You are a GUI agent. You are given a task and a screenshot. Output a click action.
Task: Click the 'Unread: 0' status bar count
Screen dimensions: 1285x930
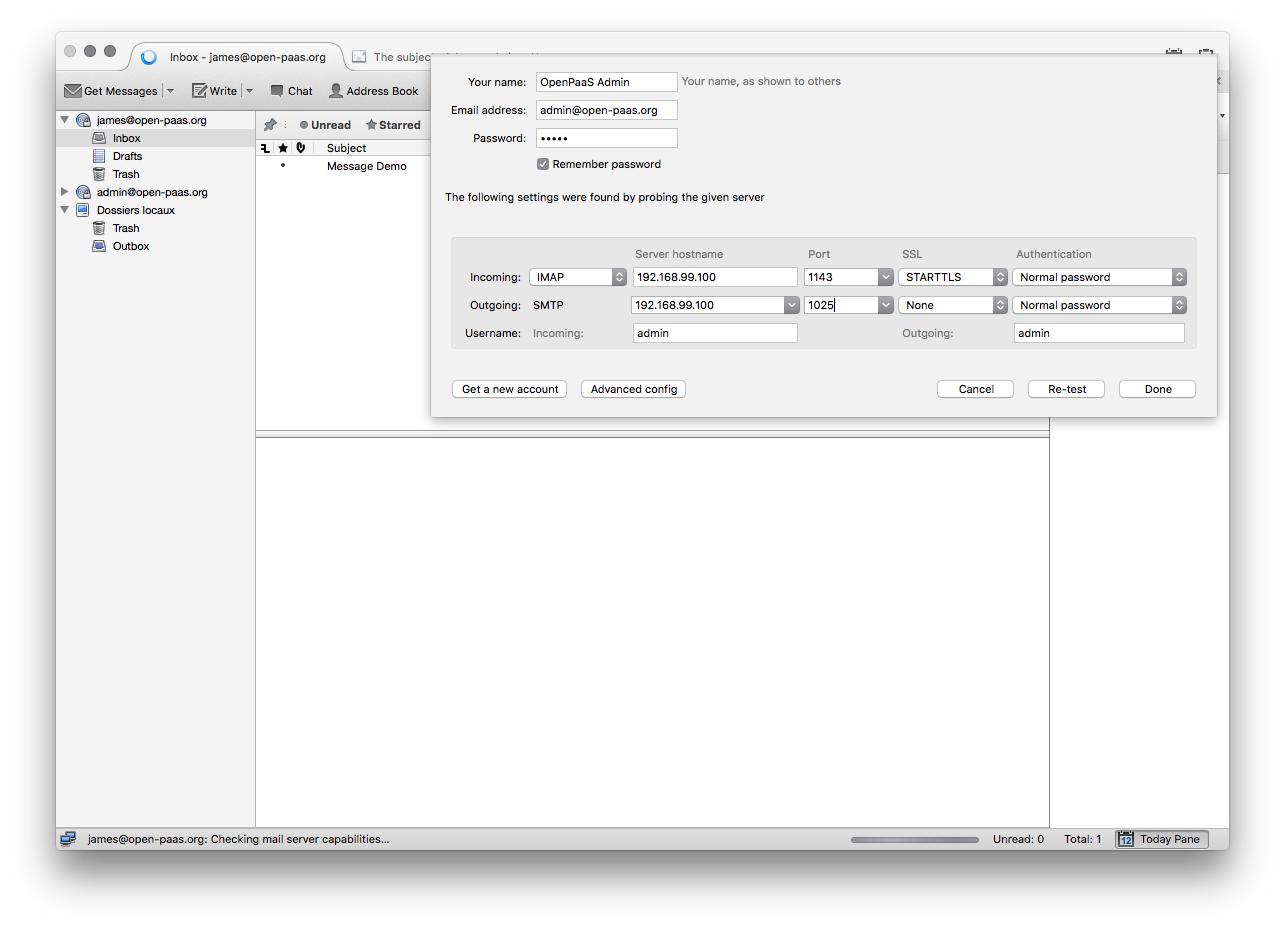(1018, 839)
